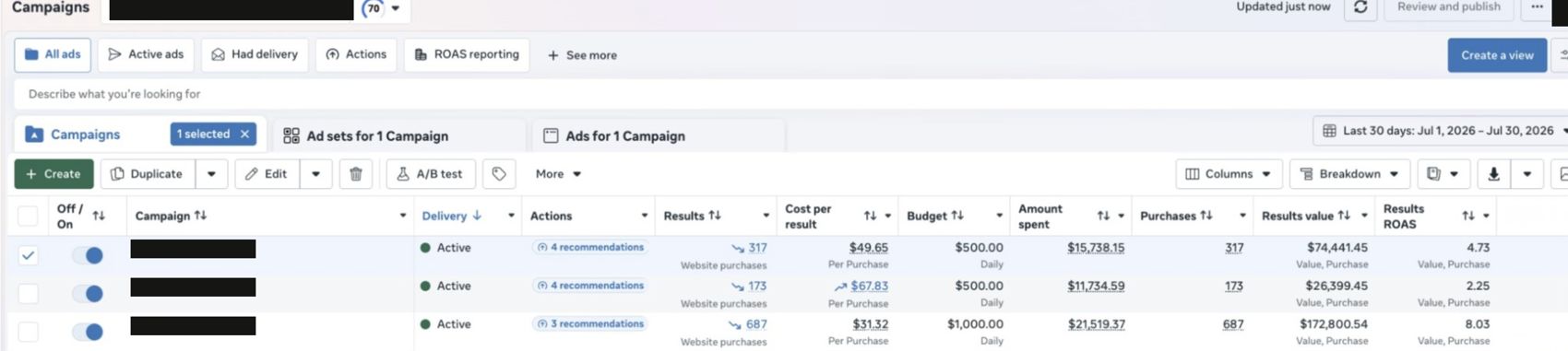Click the refresh data icon

pyautogui.click(x=1360, y=7)
